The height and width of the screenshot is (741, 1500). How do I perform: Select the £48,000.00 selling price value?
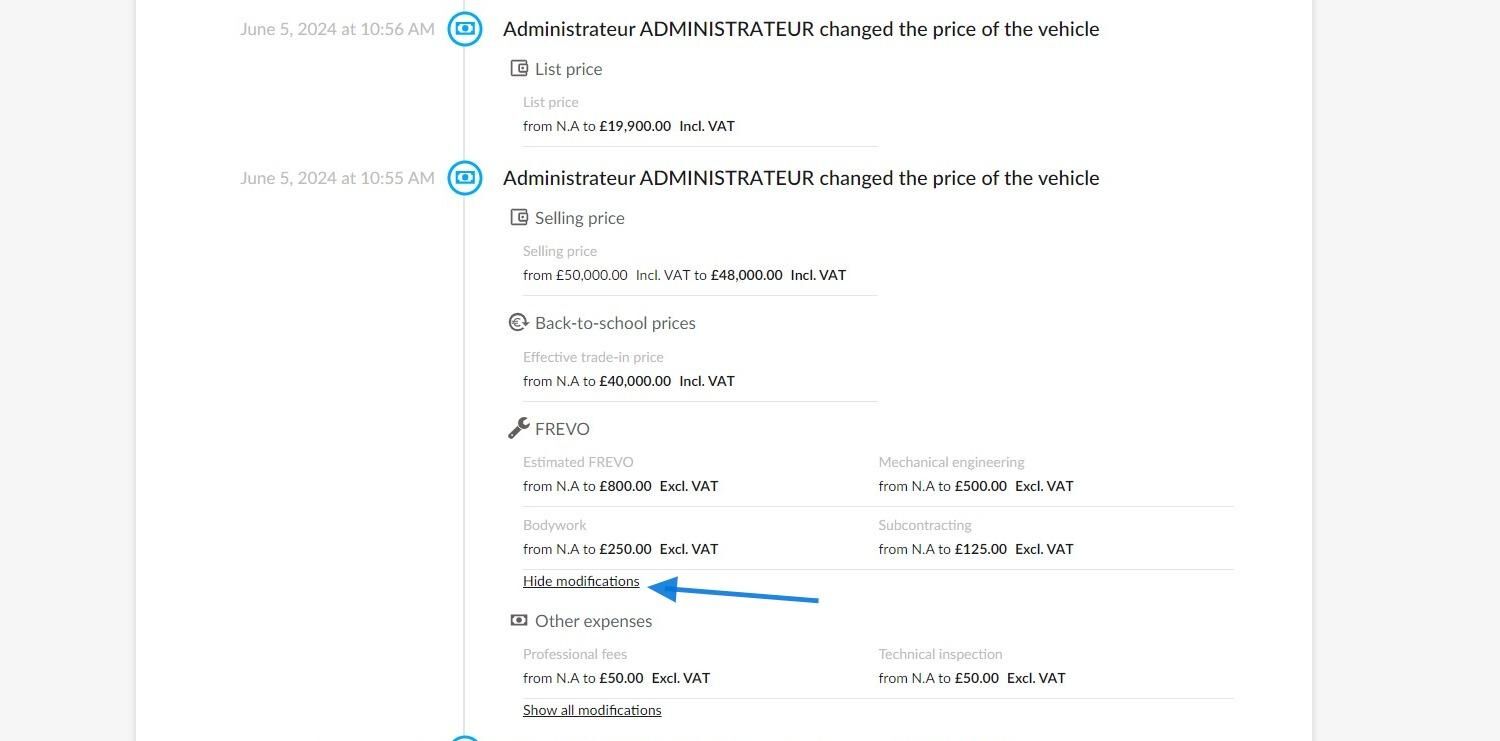(747, 275)
